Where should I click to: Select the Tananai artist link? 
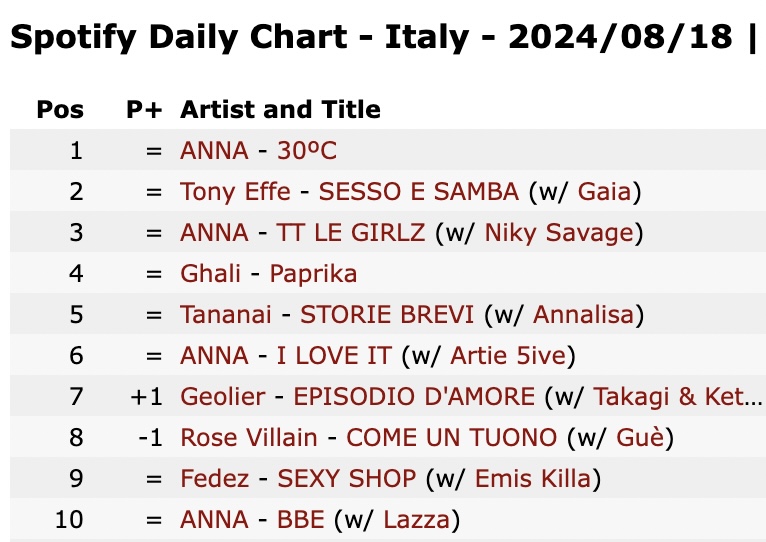(x=226, y=314)
